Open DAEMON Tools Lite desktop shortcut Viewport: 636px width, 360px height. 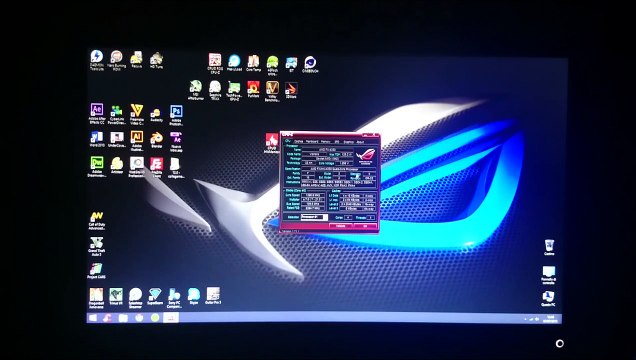(x=97, y=60)
